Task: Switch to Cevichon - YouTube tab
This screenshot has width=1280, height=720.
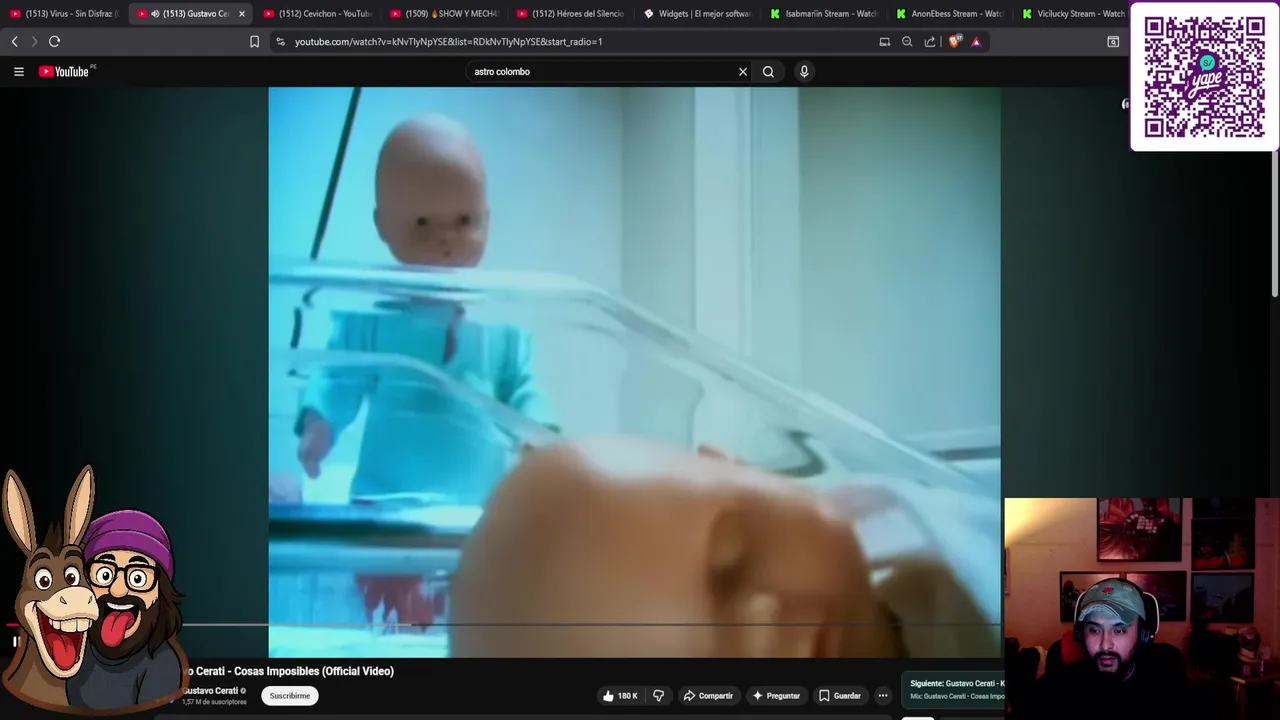Action: click(317, 14)
